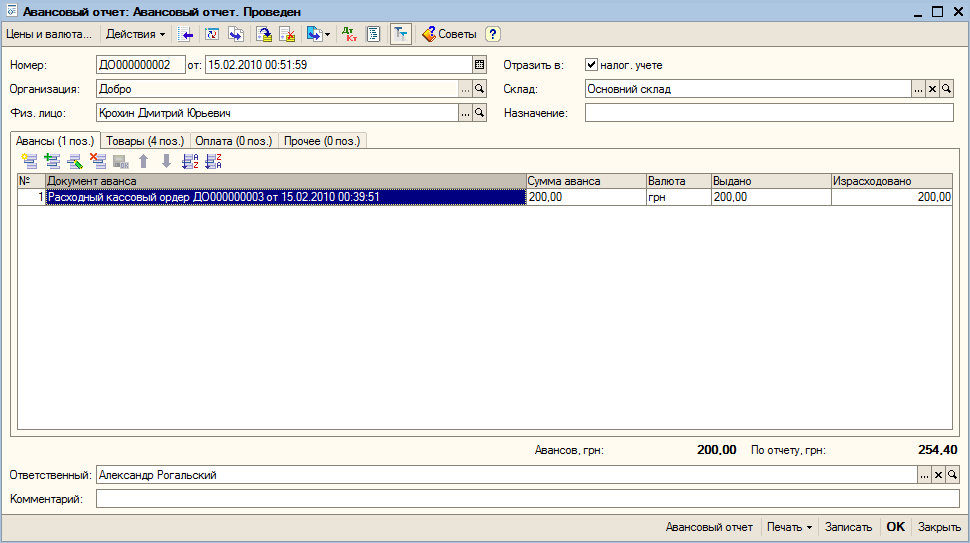Switch to the Авансы (1 поз.) tab

55,141
